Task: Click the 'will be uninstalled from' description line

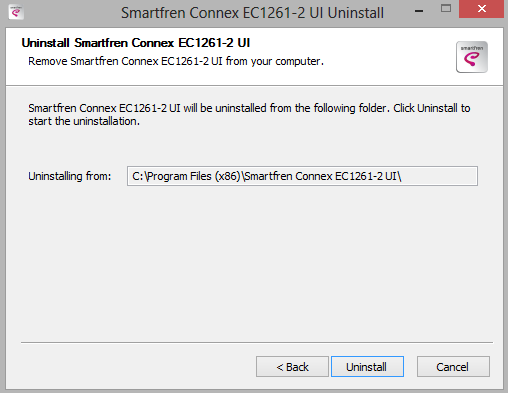Action: click(238, 108)
